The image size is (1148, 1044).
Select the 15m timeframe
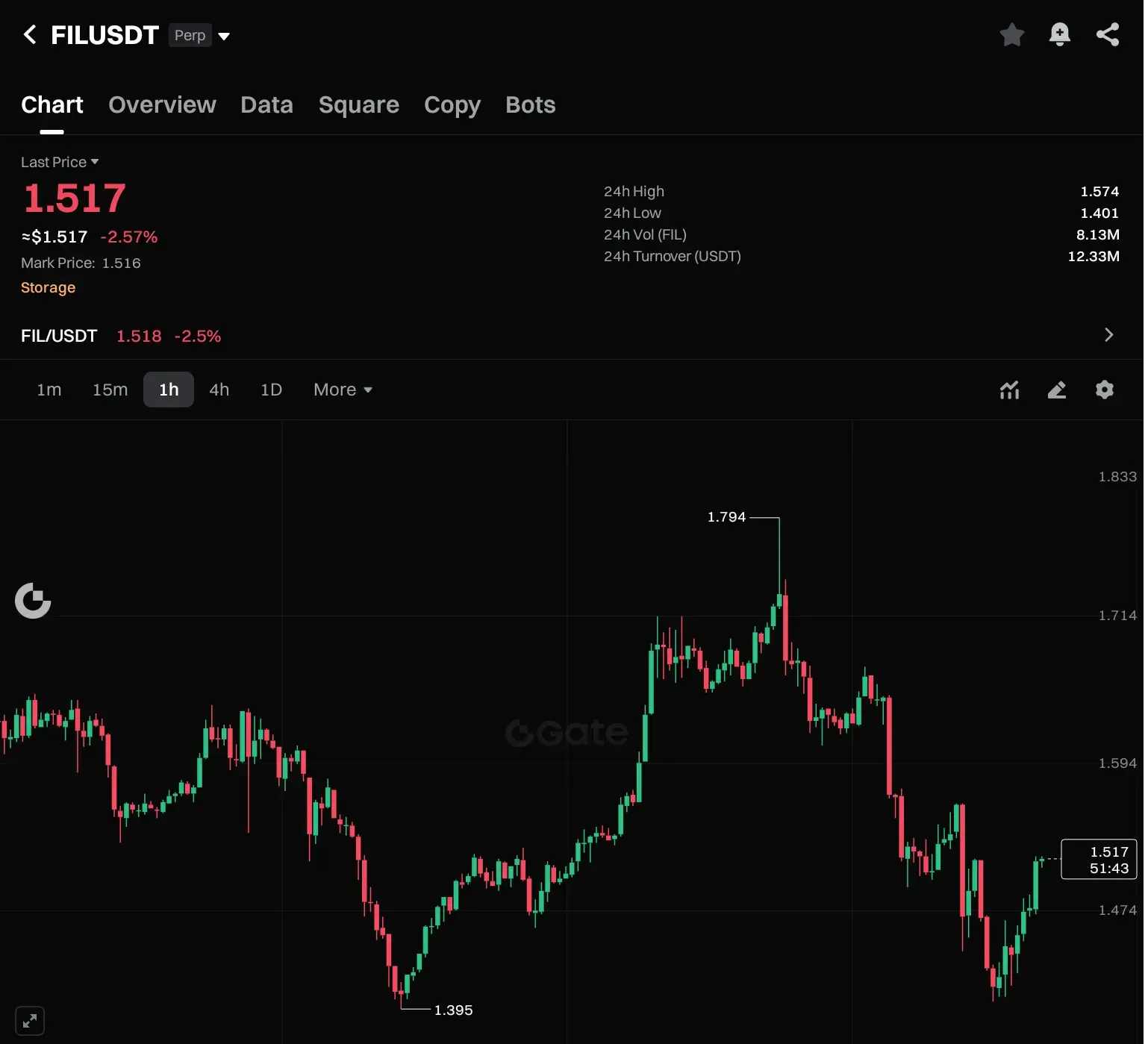(110, 390)
